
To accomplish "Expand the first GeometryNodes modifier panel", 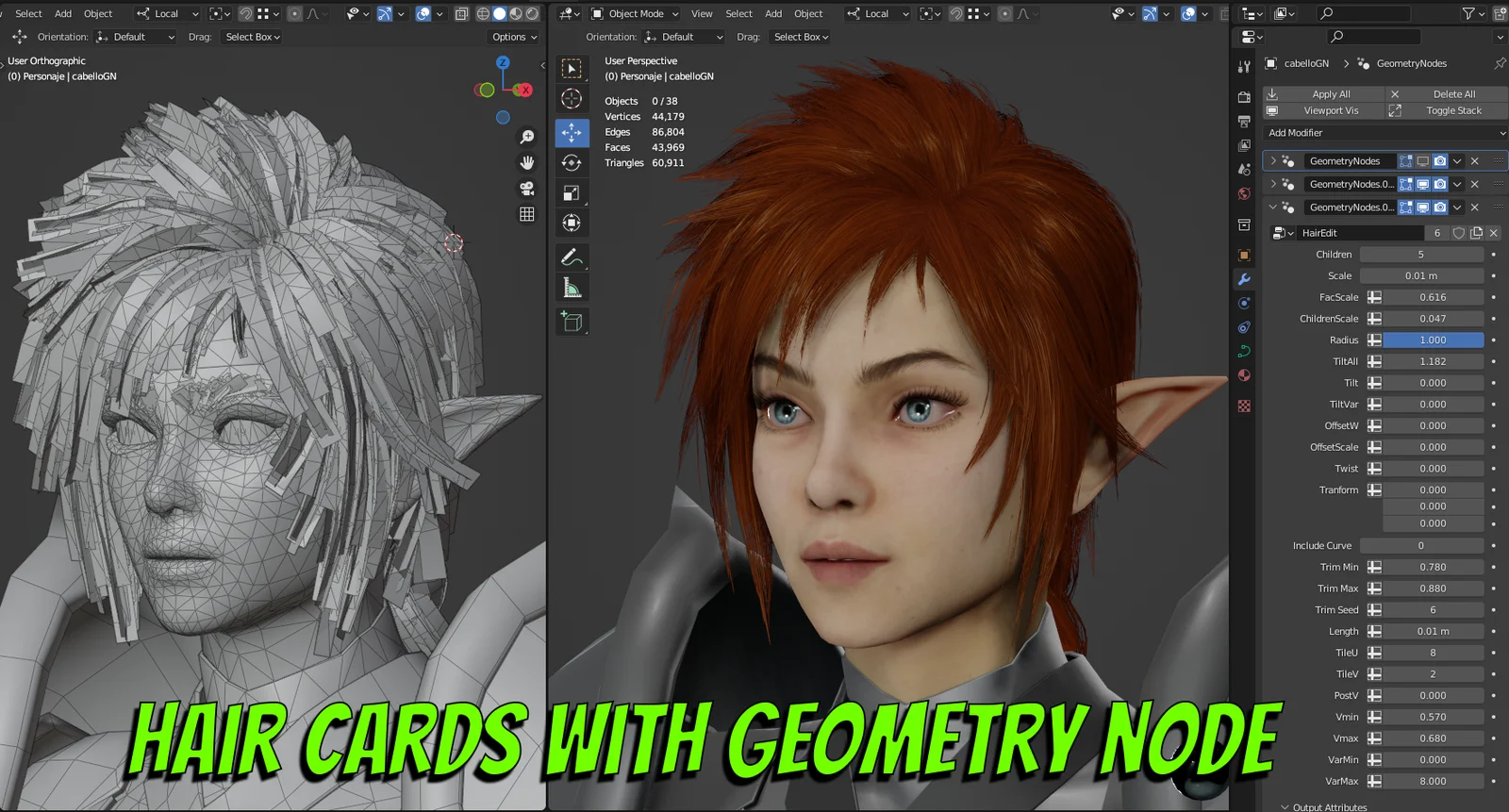I will tap(1273, 161).
